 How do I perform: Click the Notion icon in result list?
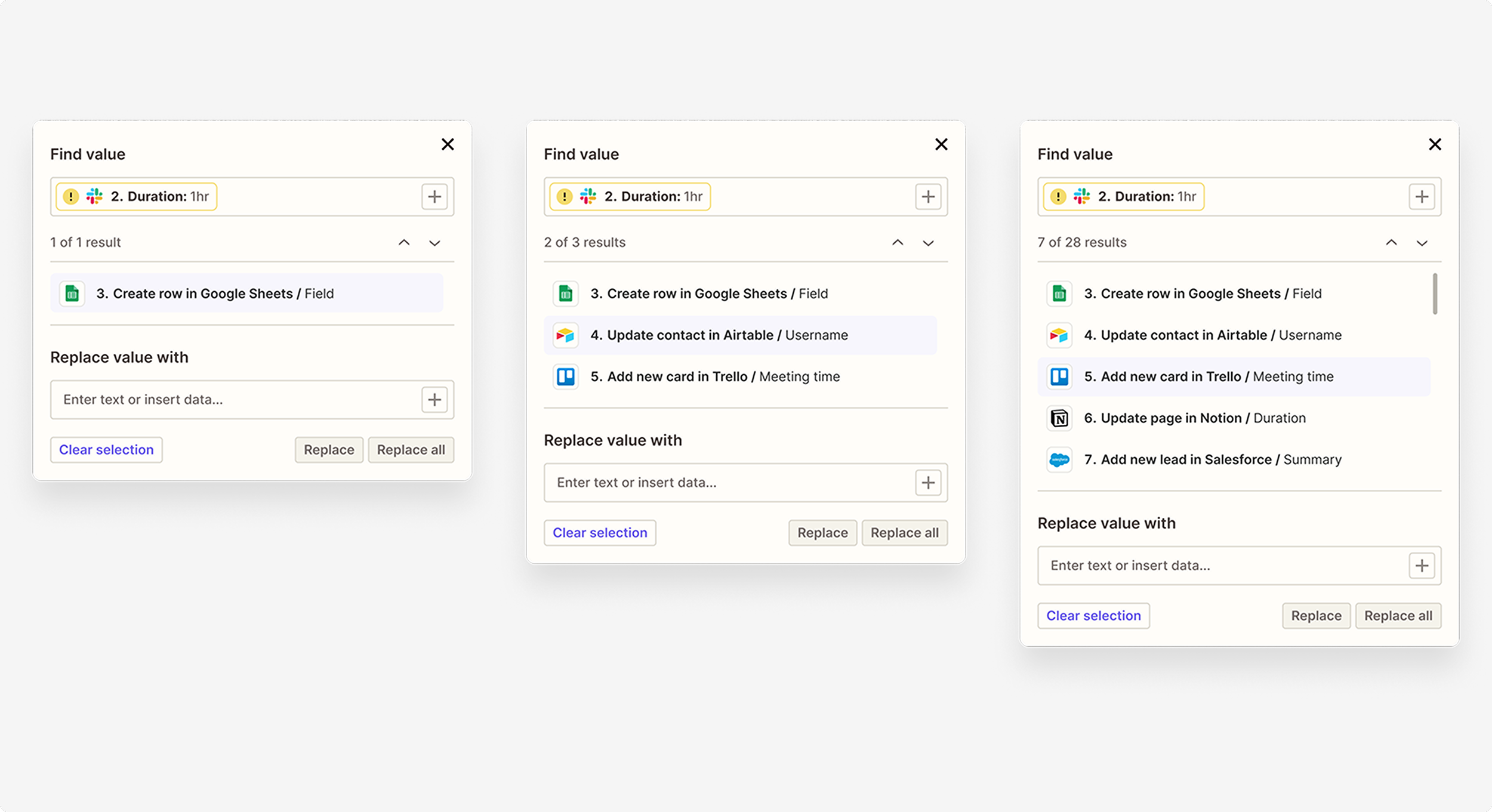pyautogui.click(x=1059, y=418)
